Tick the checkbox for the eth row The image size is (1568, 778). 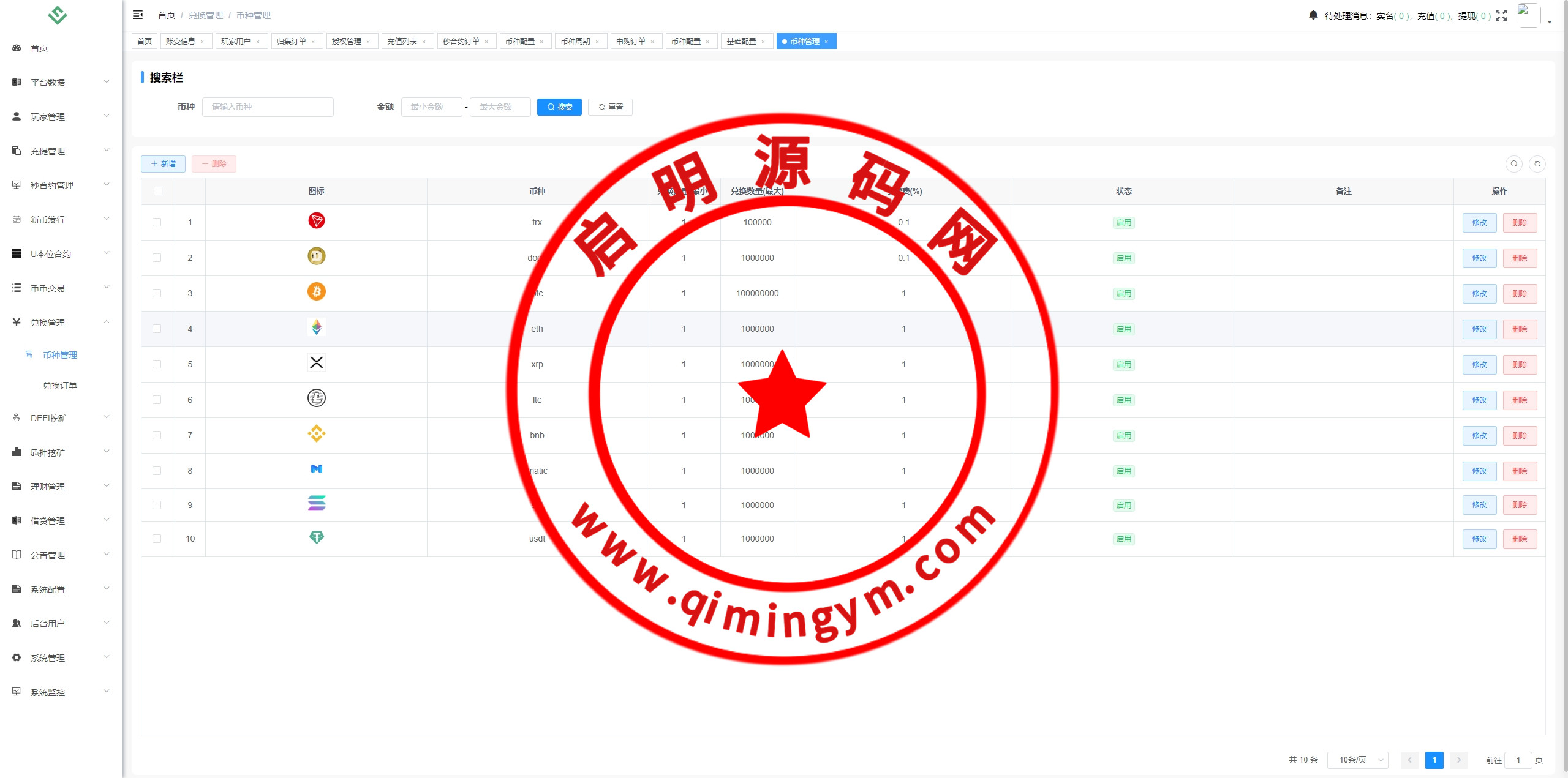(157, 329)
